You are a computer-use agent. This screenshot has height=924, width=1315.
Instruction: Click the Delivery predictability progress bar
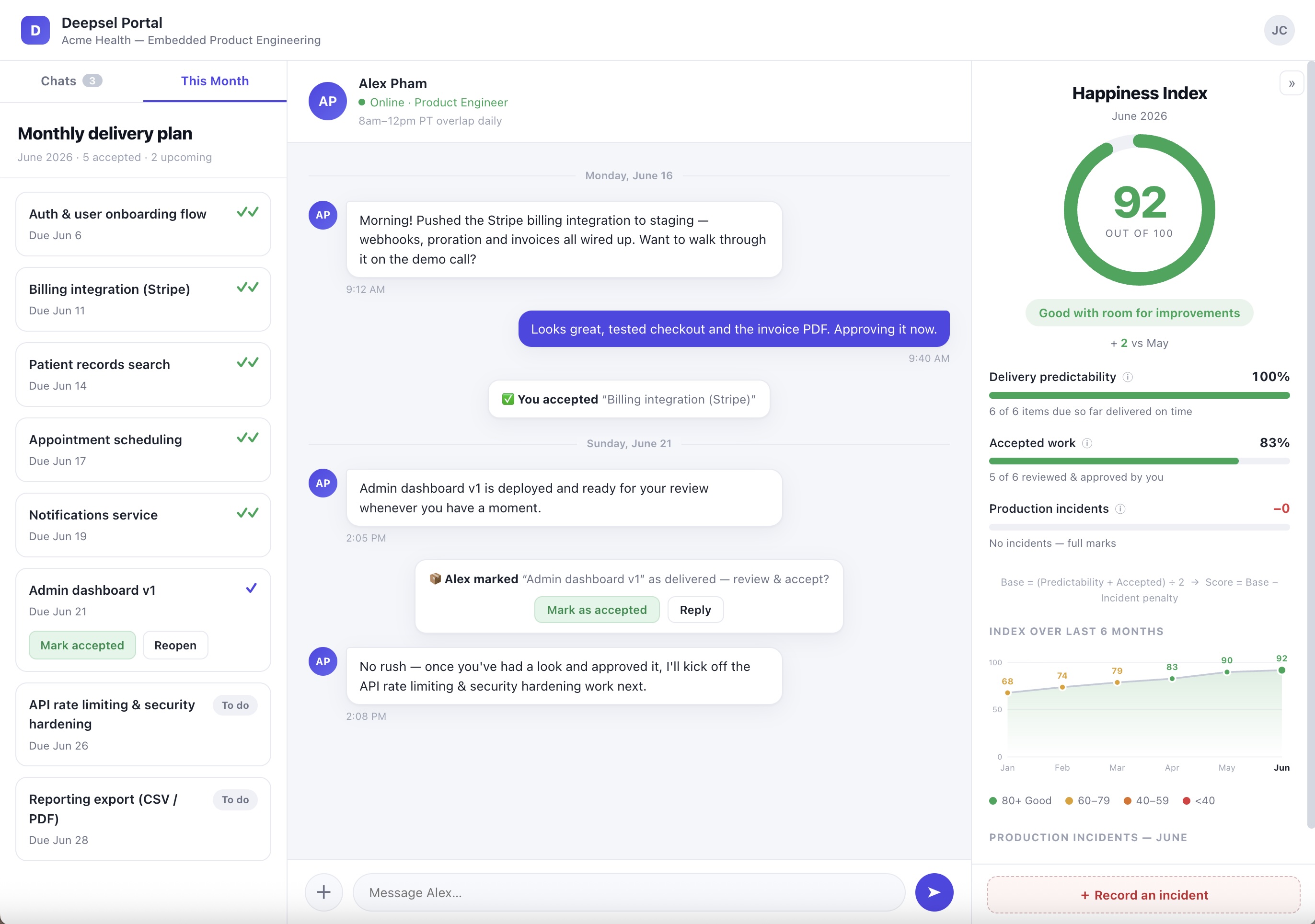pyautogui.click(x=1139, y=395)
